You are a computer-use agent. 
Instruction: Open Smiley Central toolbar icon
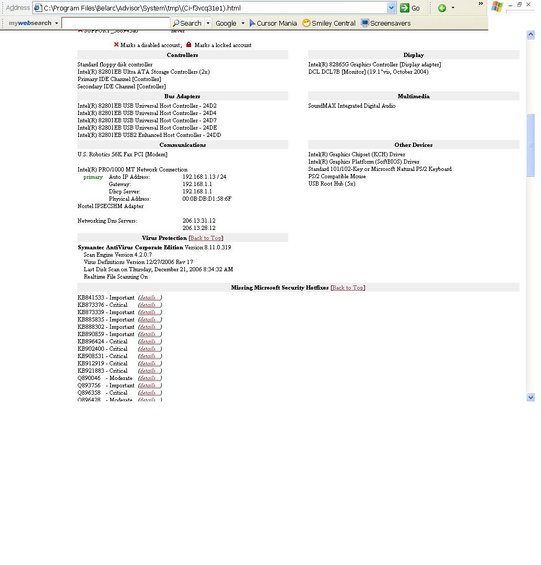[306, 23]
